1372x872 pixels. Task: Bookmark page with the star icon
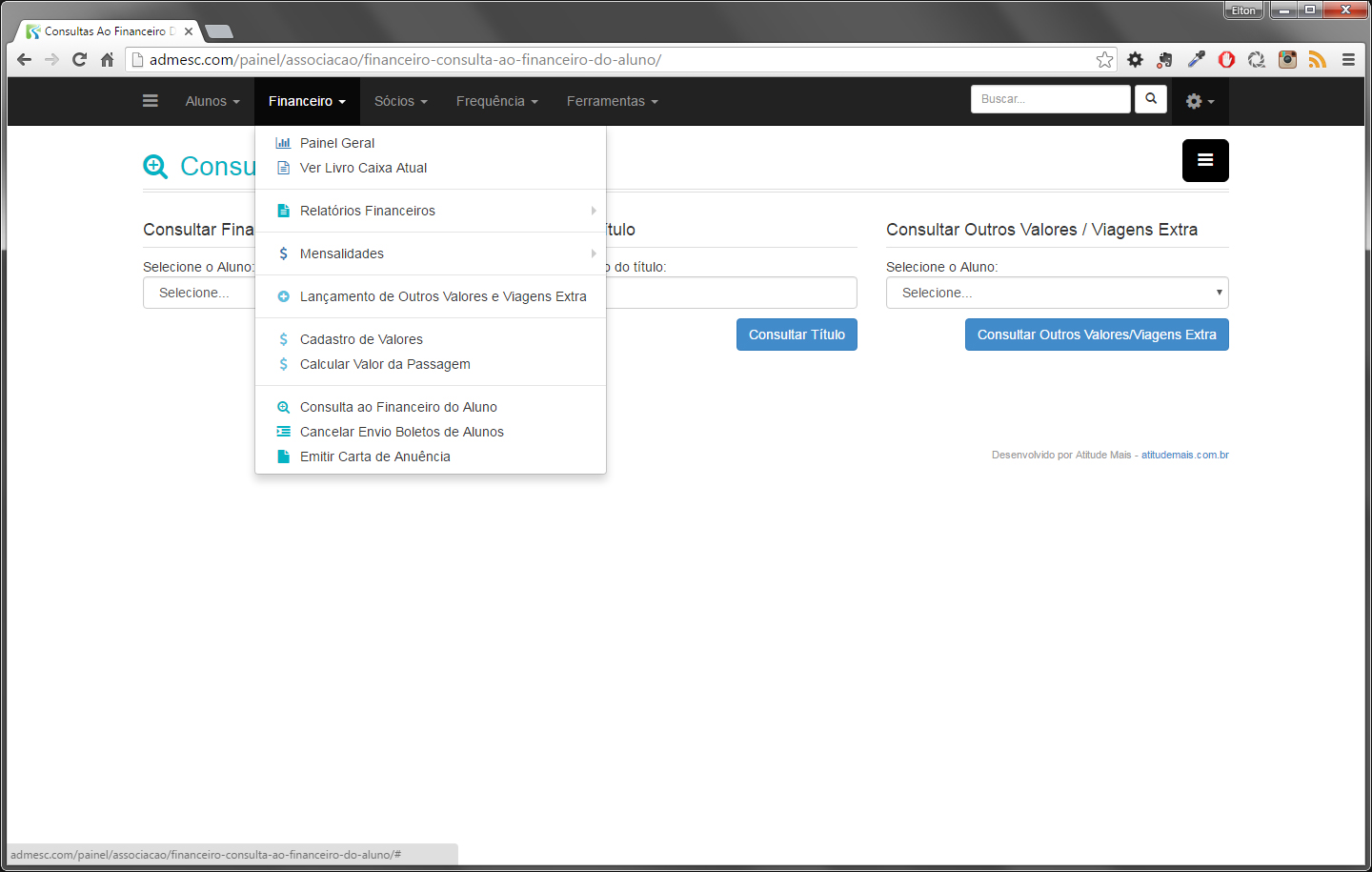(x=1104, y=60)
